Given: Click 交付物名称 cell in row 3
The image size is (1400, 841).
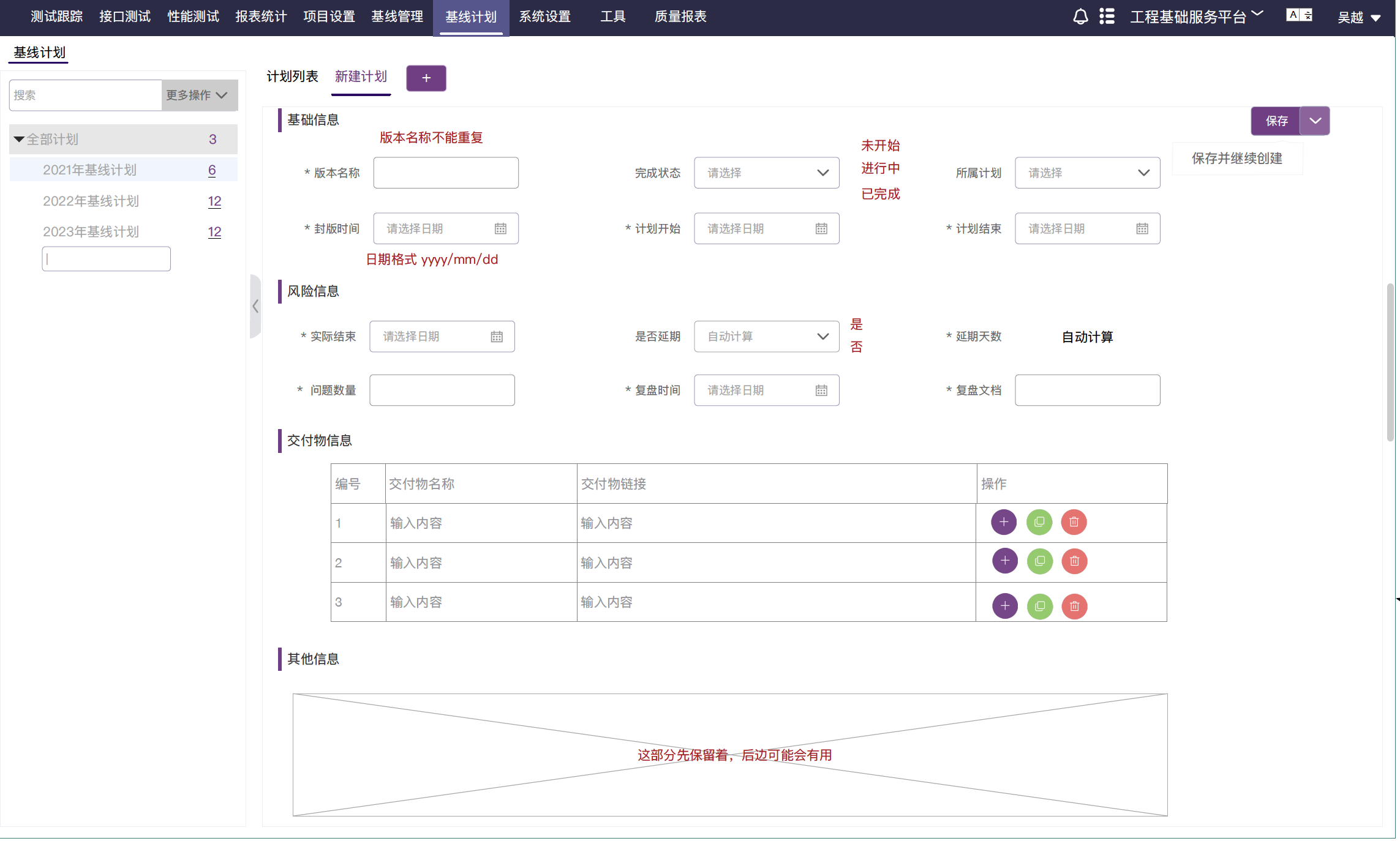Looking at the screenshot, I should 481,602.
